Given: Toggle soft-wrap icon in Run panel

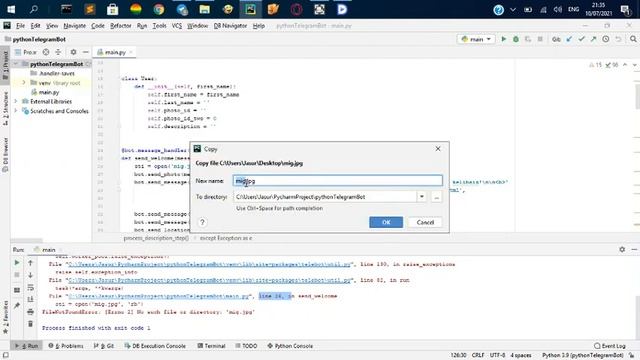Looking at the screenshot, I should pos(31,287).
